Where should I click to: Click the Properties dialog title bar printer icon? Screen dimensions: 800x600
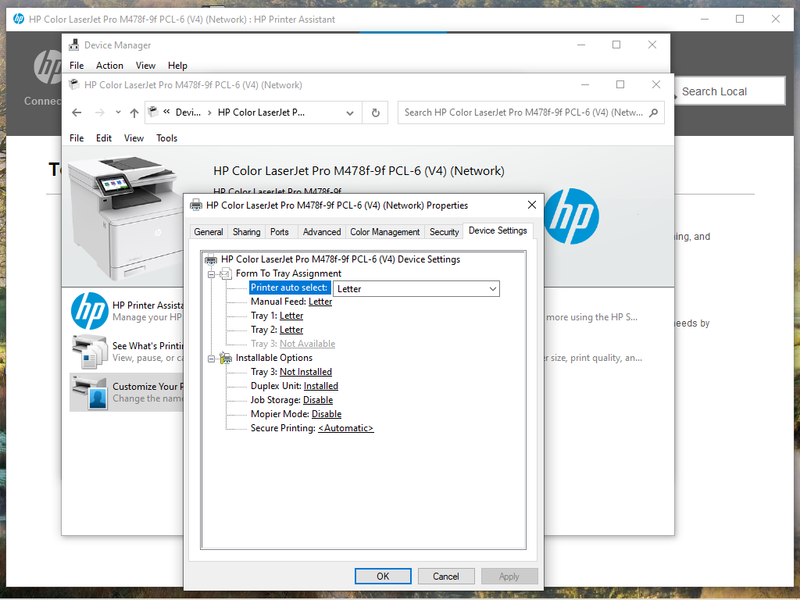pos(196,206)
